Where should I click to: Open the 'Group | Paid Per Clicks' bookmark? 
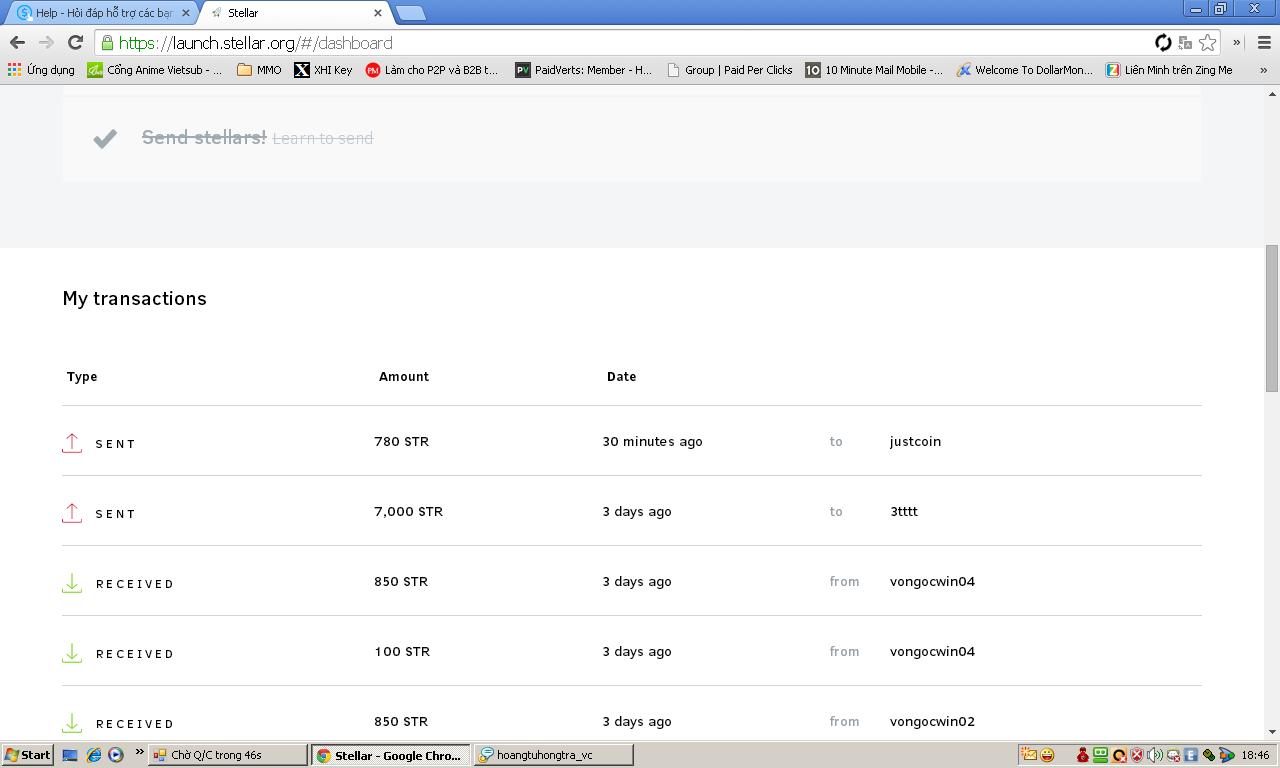729,70
